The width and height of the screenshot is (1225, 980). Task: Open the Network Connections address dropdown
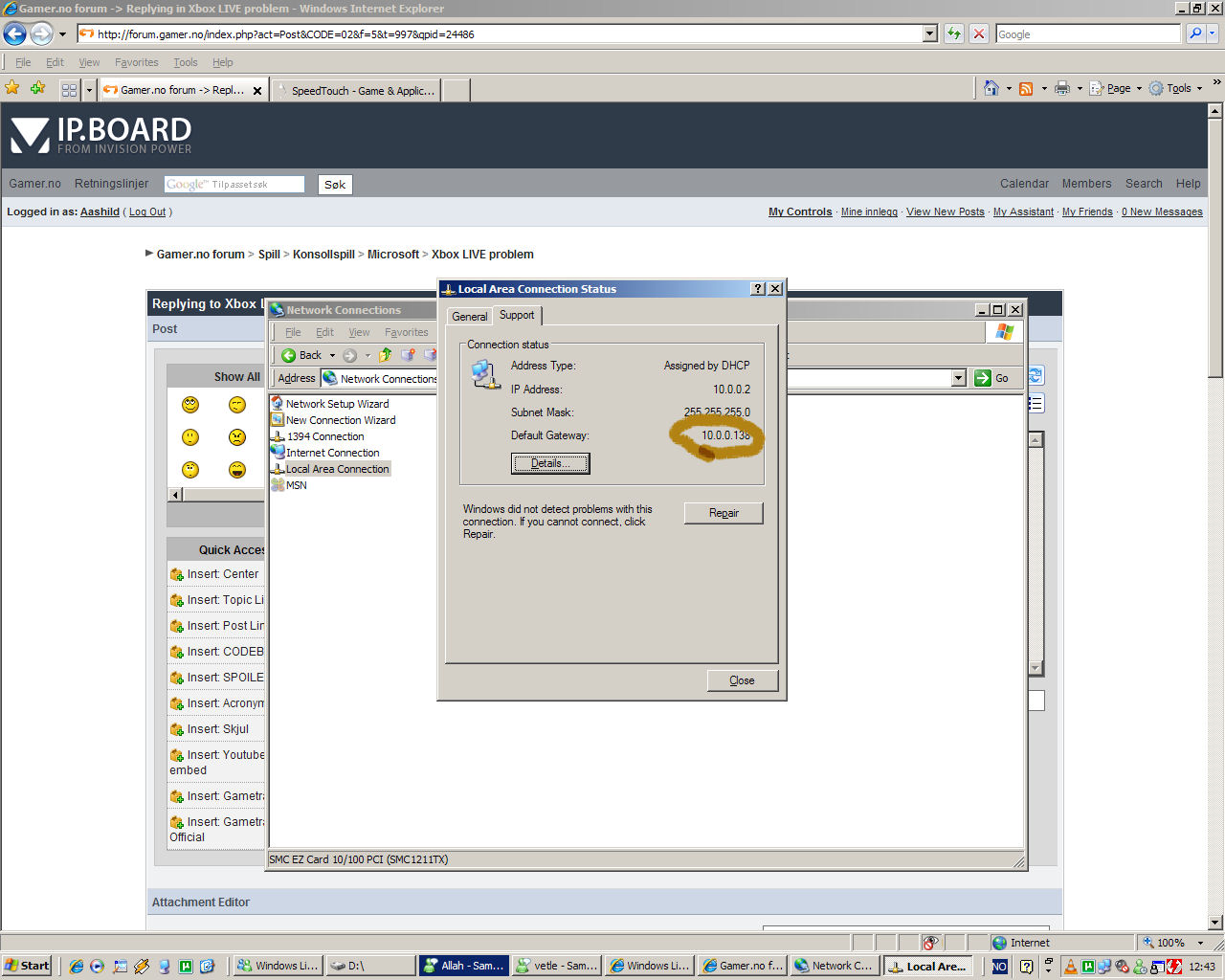tap(959, 378)
